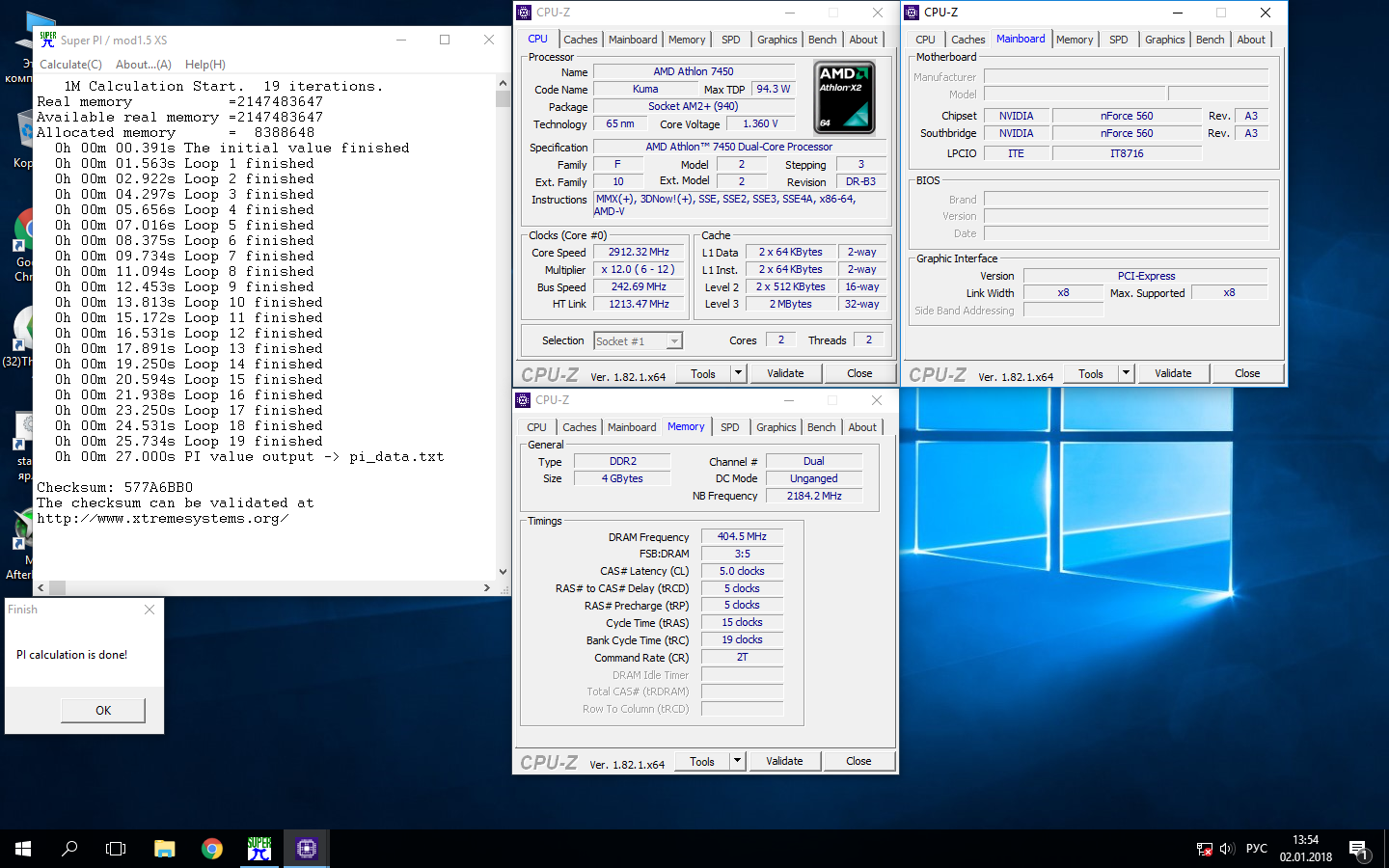Open Calculate(C) menu in Super PI
The width and height of the screenshot is (1389, 868).
click(x=70, y=65)
